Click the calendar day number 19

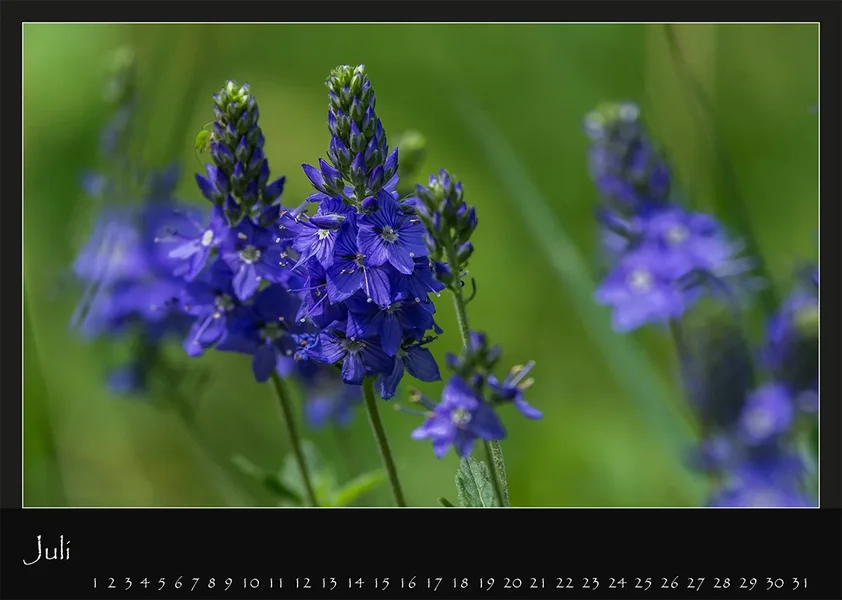(487, 583)
